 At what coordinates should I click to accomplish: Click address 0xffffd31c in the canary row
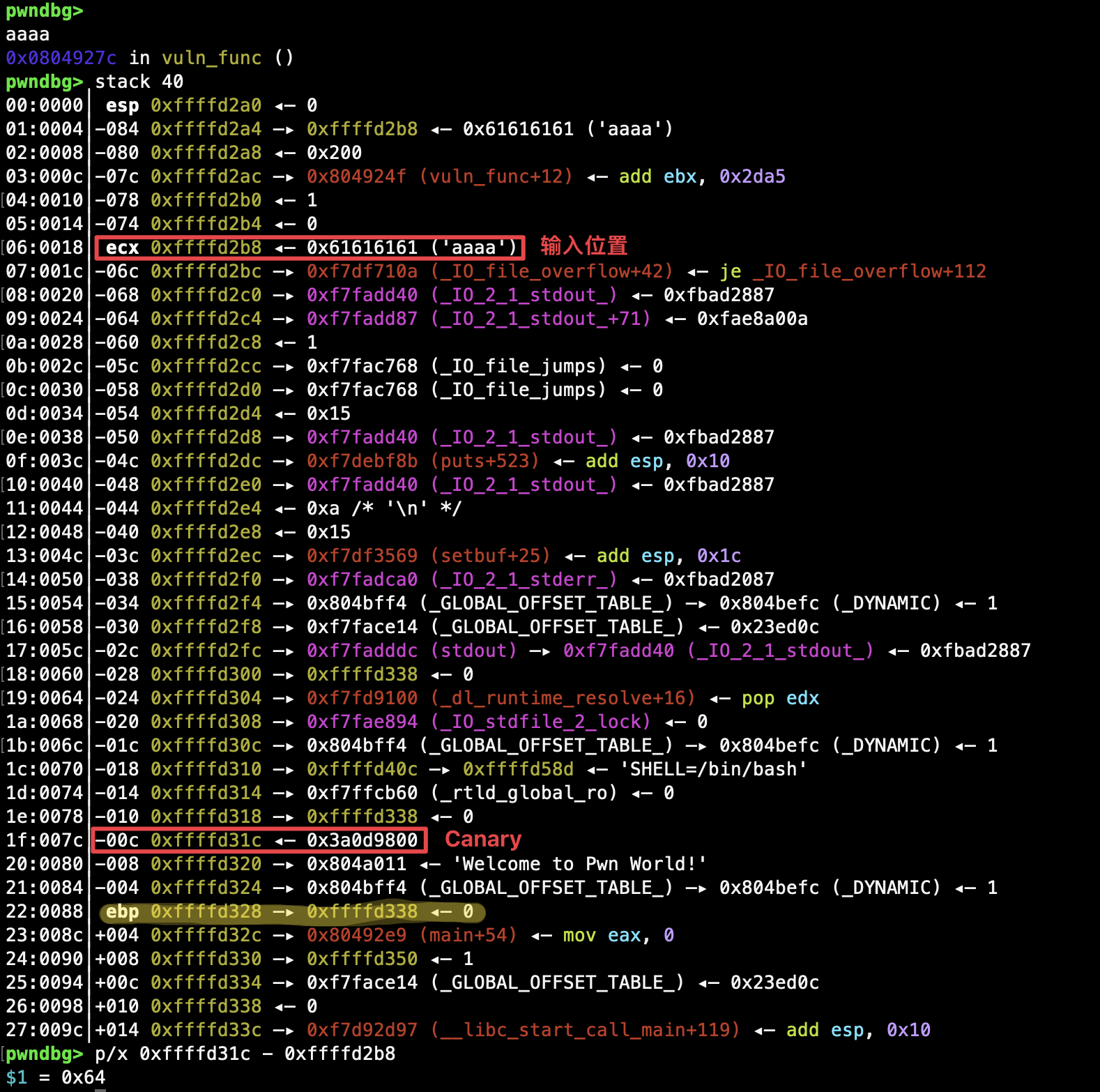coord(206,840)
